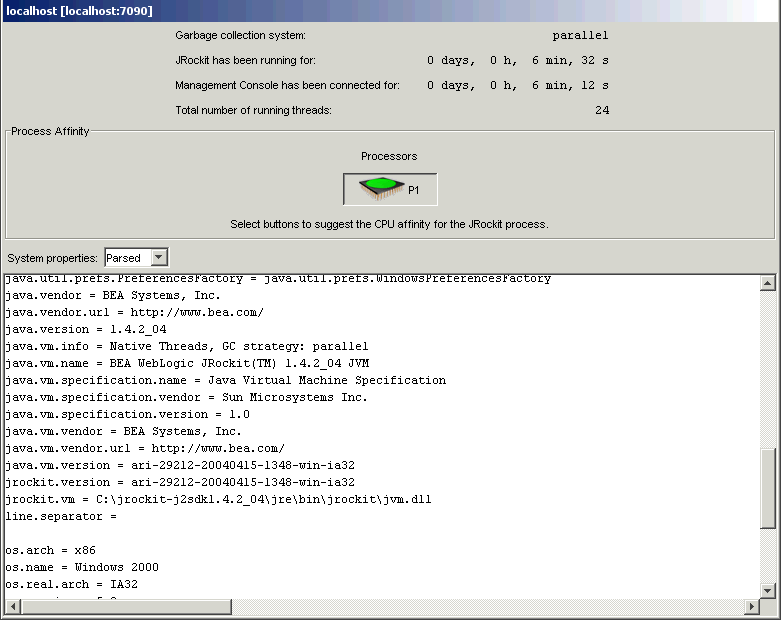This screenshot has height=620, width=781.
Task: Click the 'Garbage collection system:' label
Action: (x=241, y=35)
